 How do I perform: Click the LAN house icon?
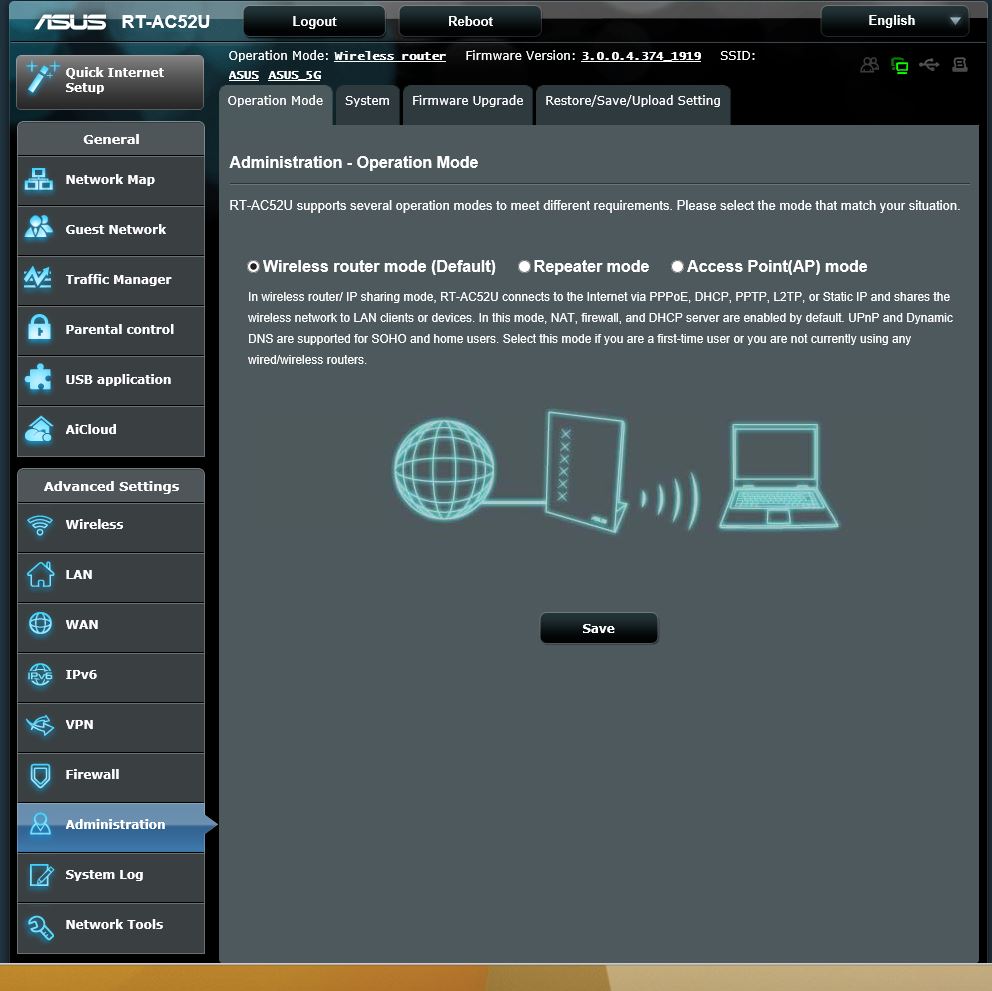tap(40, 574)
